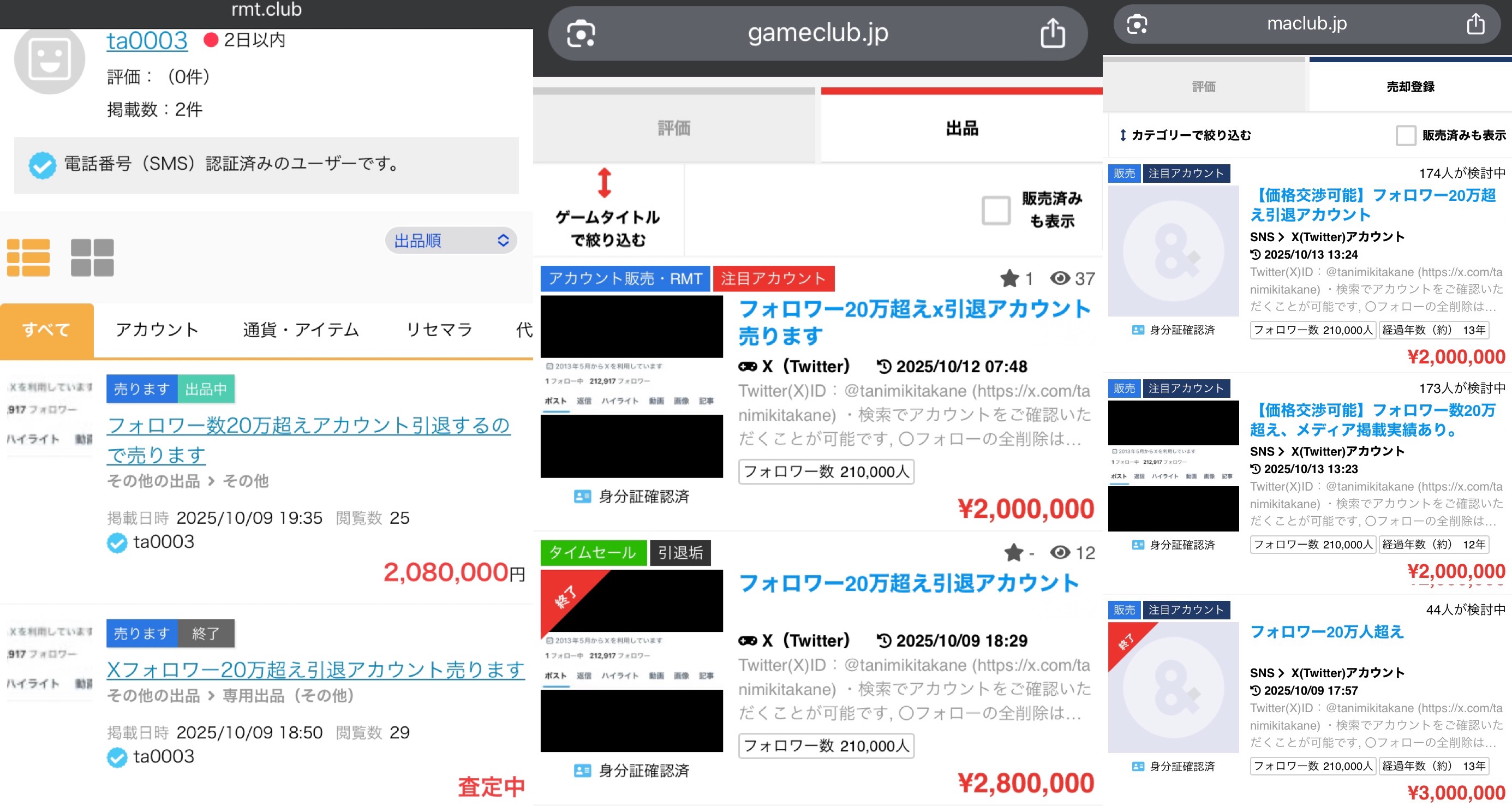Check 販売済みも表示 box on maclub

tap(1405, 135)
